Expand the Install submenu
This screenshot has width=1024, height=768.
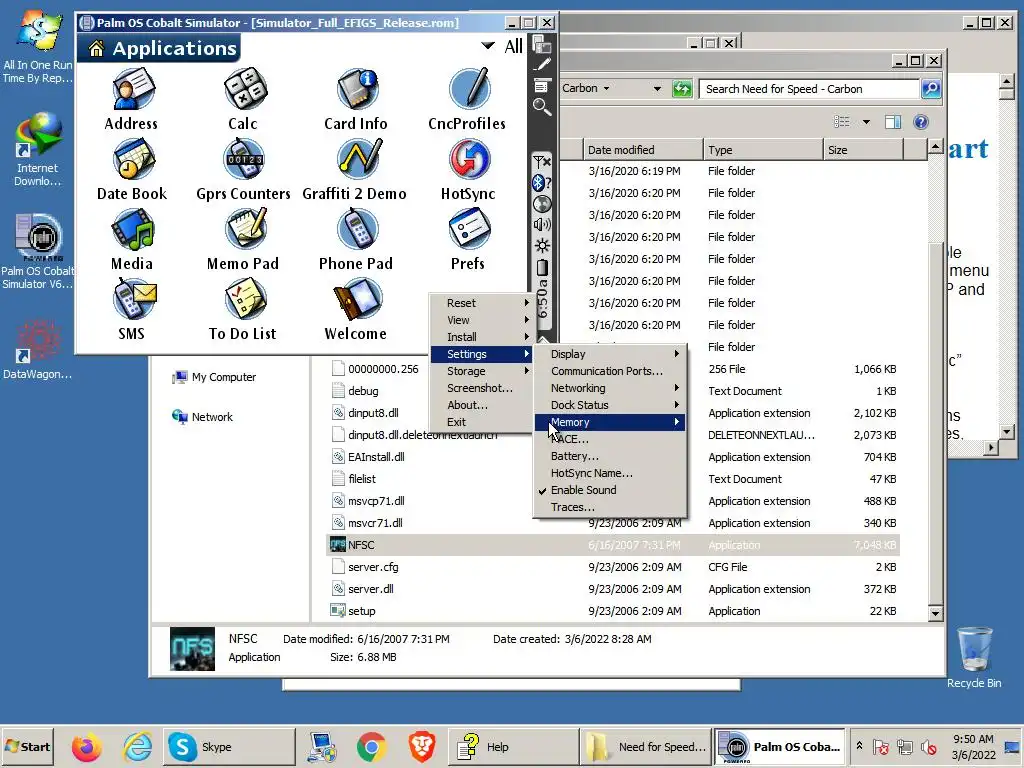(x=481, y=337)
